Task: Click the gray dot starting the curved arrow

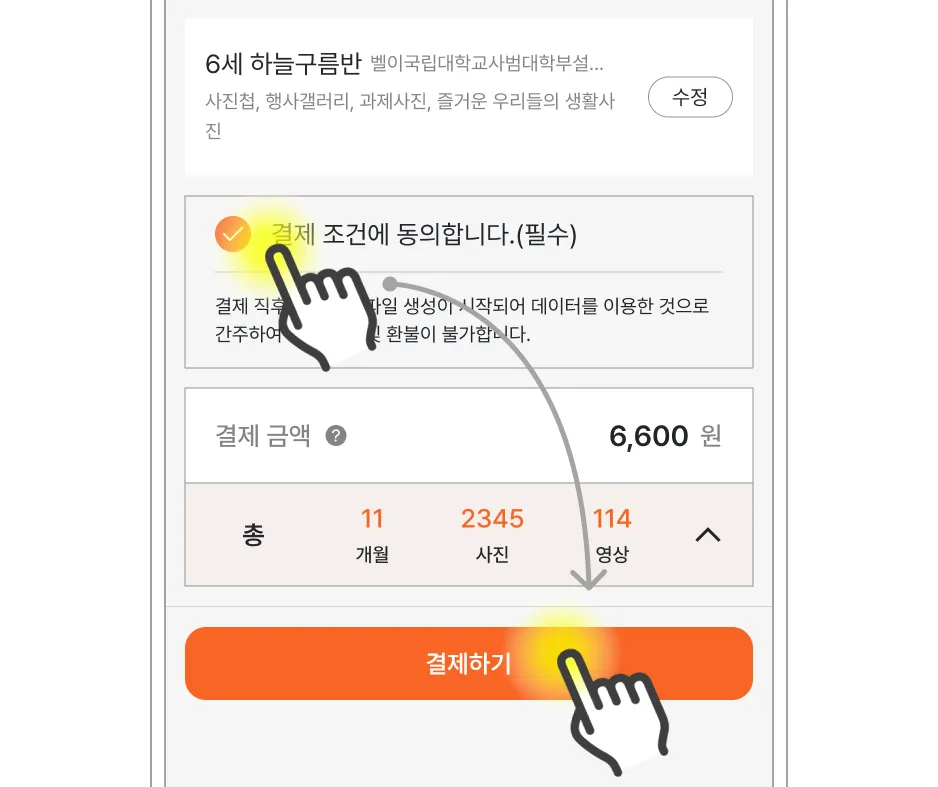Action: (390, 283)
